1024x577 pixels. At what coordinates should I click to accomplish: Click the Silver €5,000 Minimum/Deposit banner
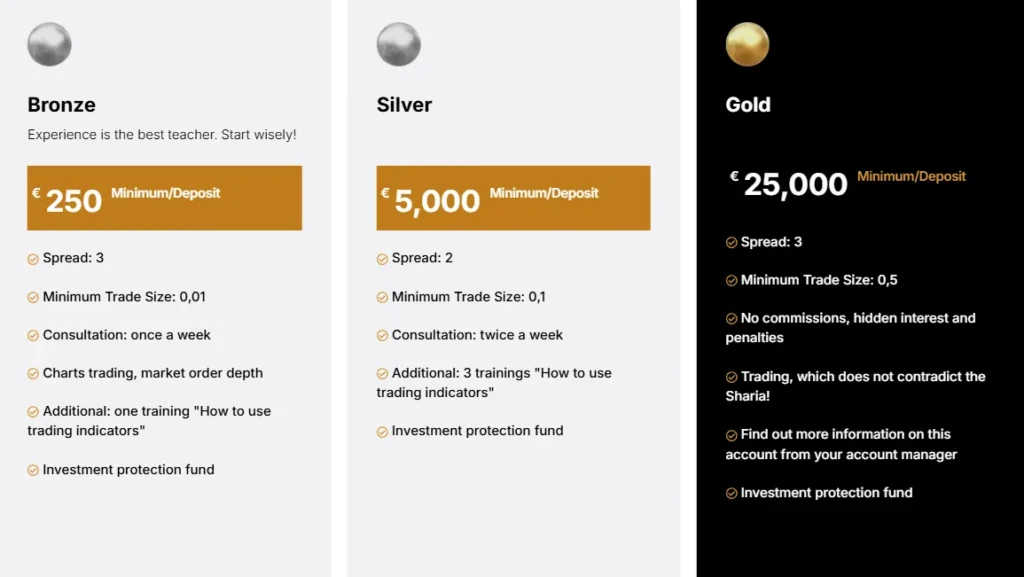click(x=513, y=198)
